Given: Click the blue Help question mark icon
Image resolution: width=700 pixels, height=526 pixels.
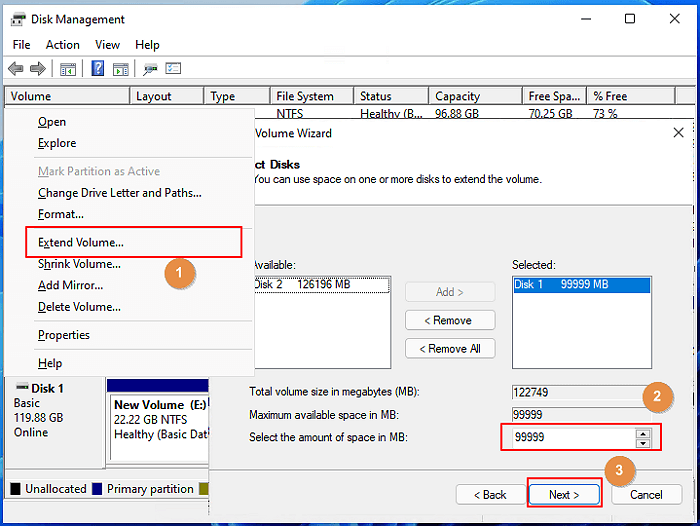Looking at the screenshot, I should coord(98,69).
